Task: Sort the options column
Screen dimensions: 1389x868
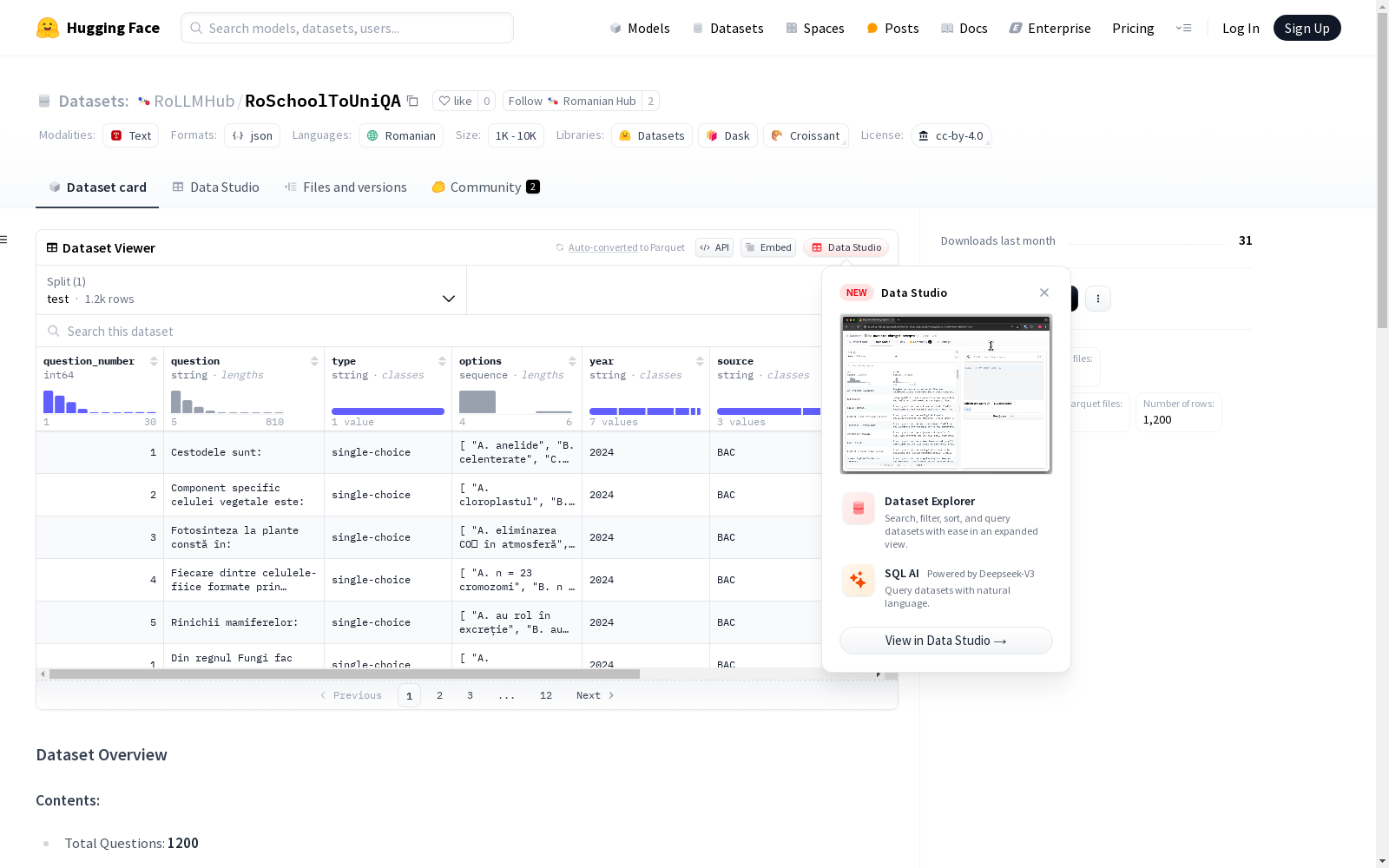Action: (x=572, y=361)
